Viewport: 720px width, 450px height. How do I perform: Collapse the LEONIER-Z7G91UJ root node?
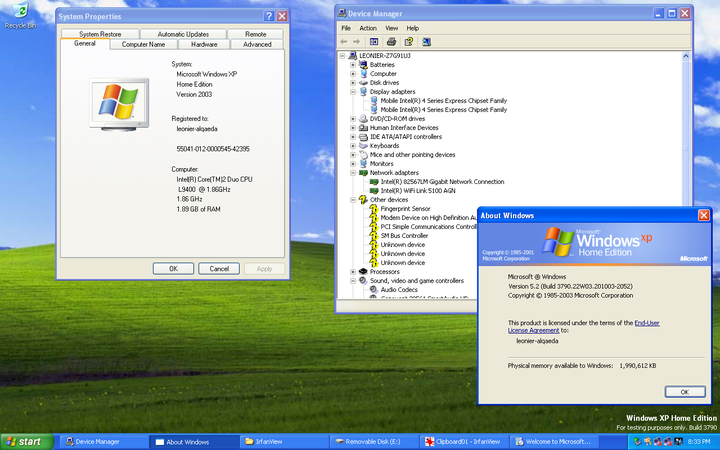(342, 56)
